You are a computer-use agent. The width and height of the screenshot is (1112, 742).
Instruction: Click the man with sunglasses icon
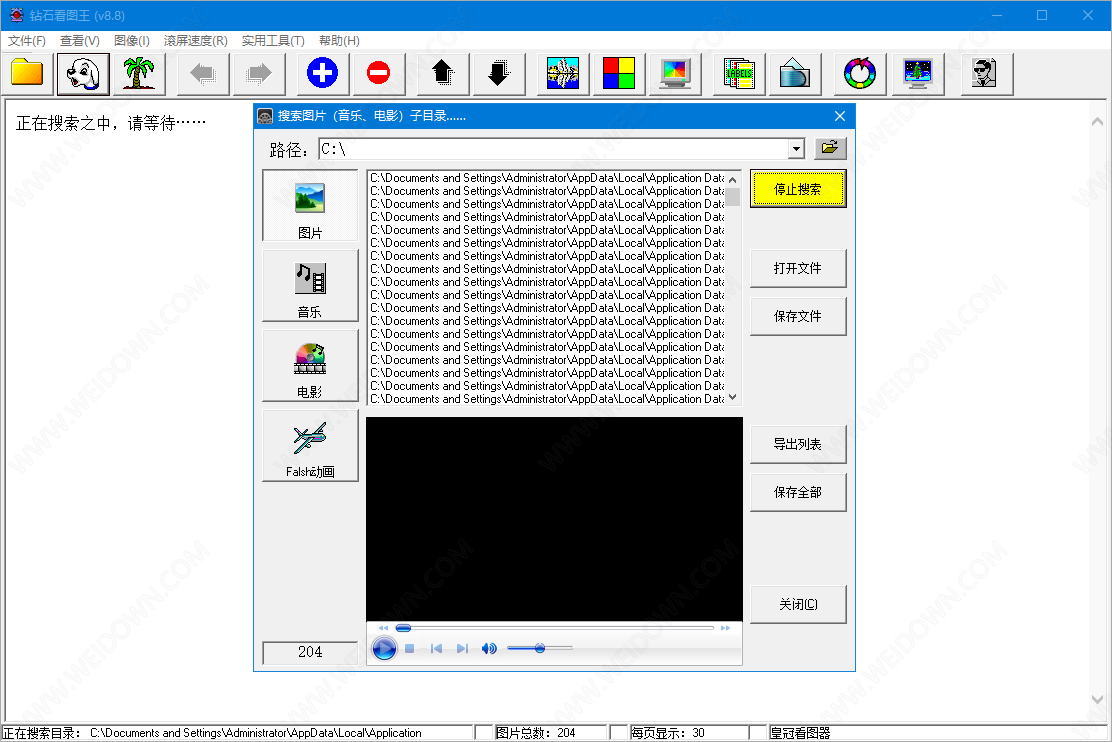[986, 73]
